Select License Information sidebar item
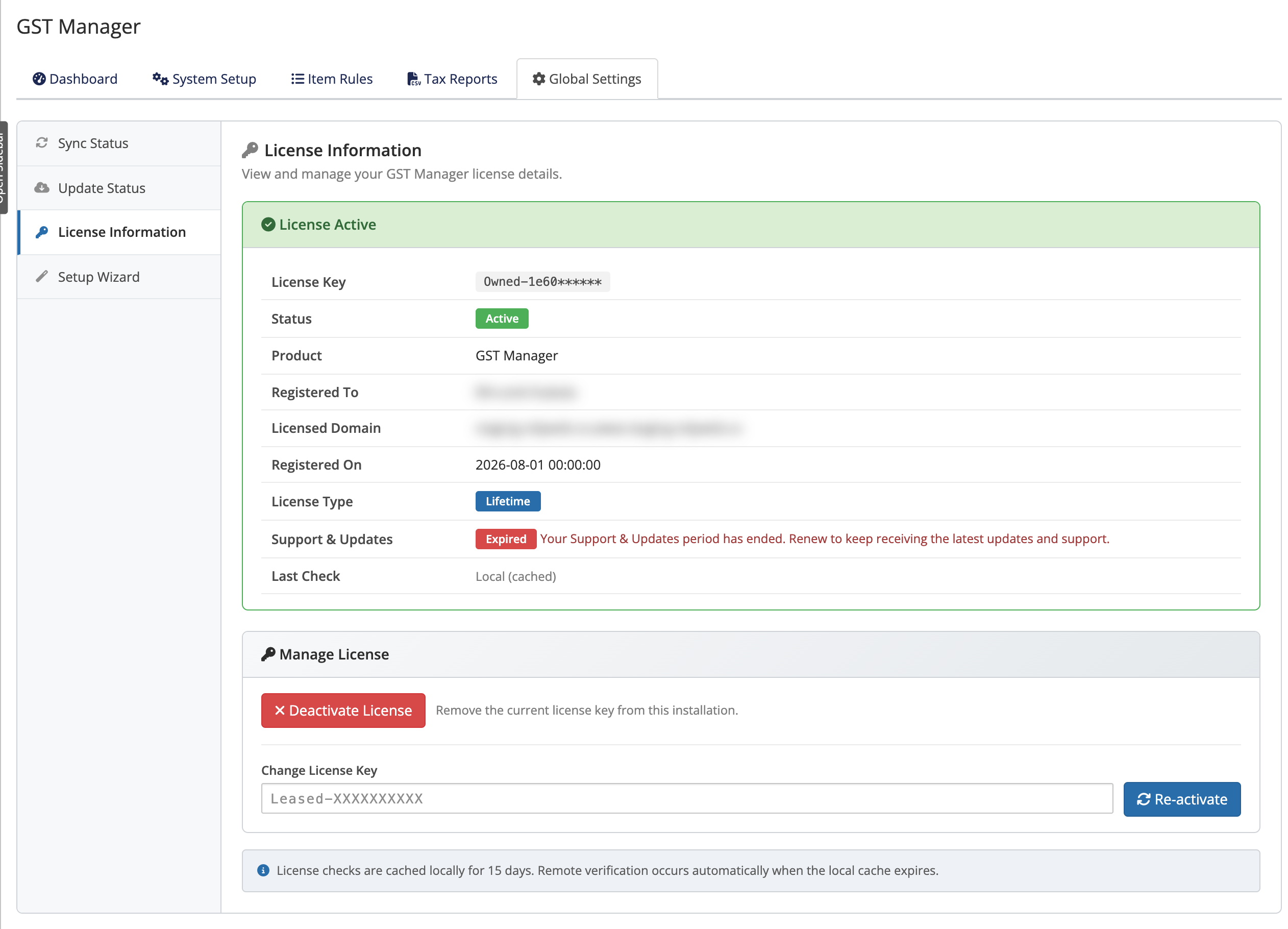Viewport: 1288px width, 929px height. click(x=119, y=232)
